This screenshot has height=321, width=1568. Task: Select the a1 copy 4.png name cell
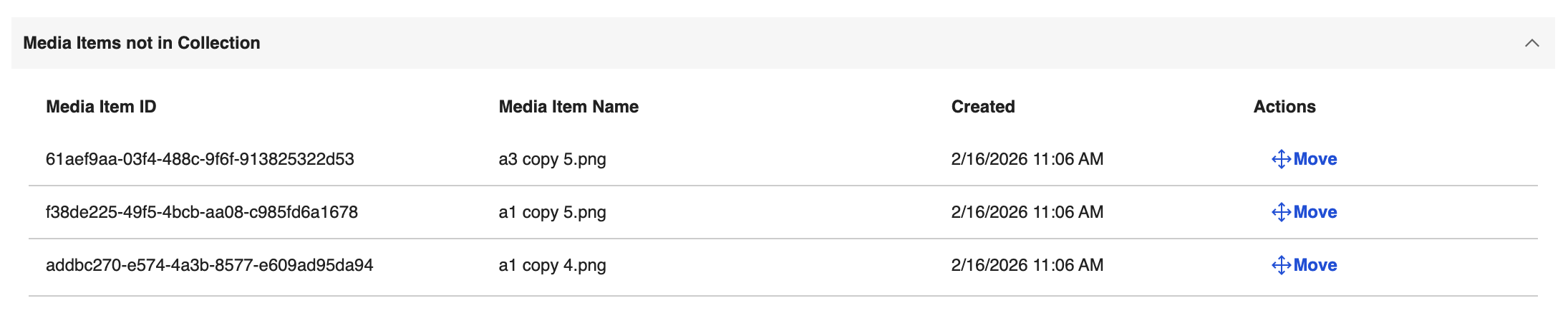click(552, 265)
